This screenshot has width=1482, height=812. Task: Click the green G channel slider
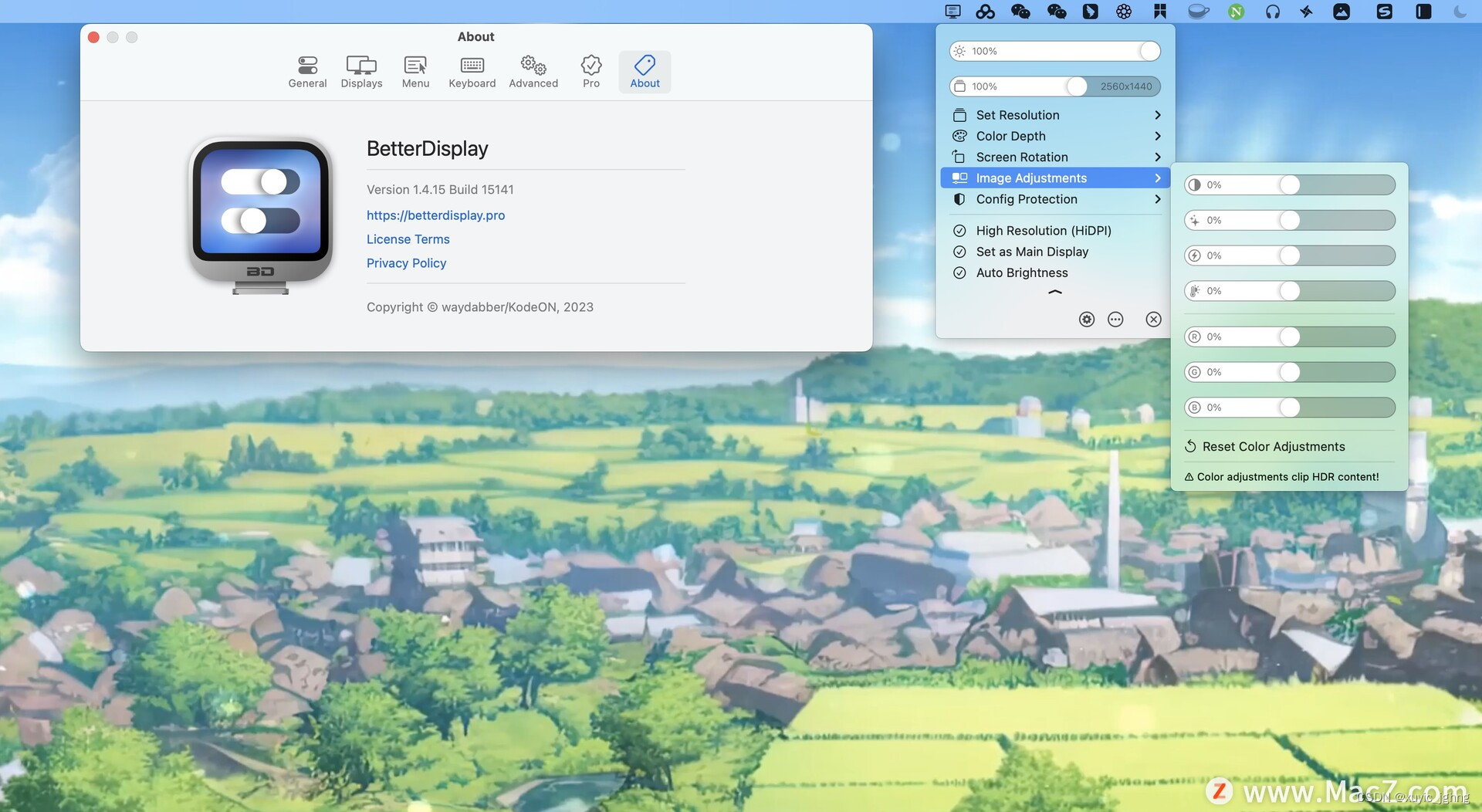point(1290,373)
